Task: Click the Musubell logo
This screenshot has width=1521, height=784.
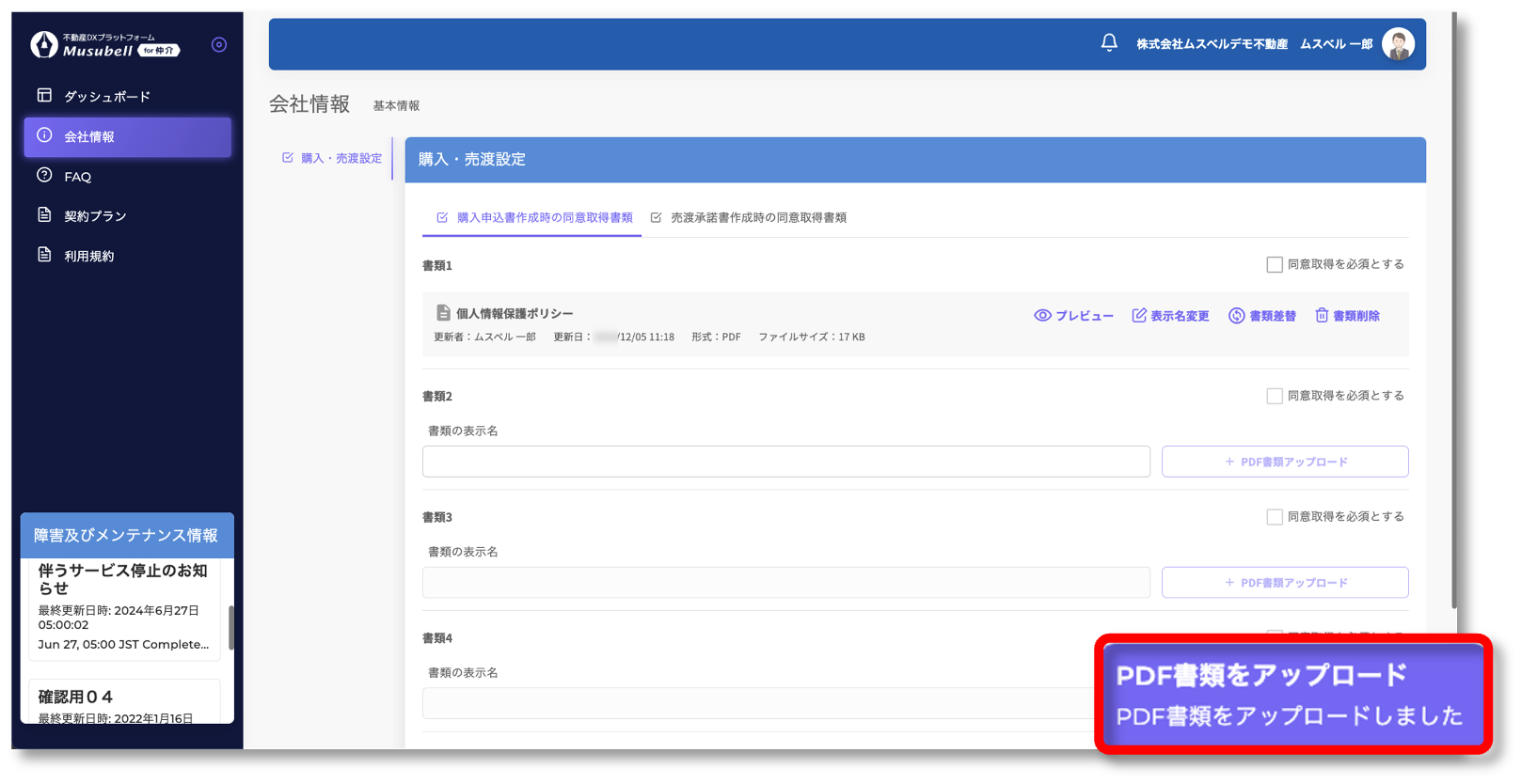Action: click(103, 45)
